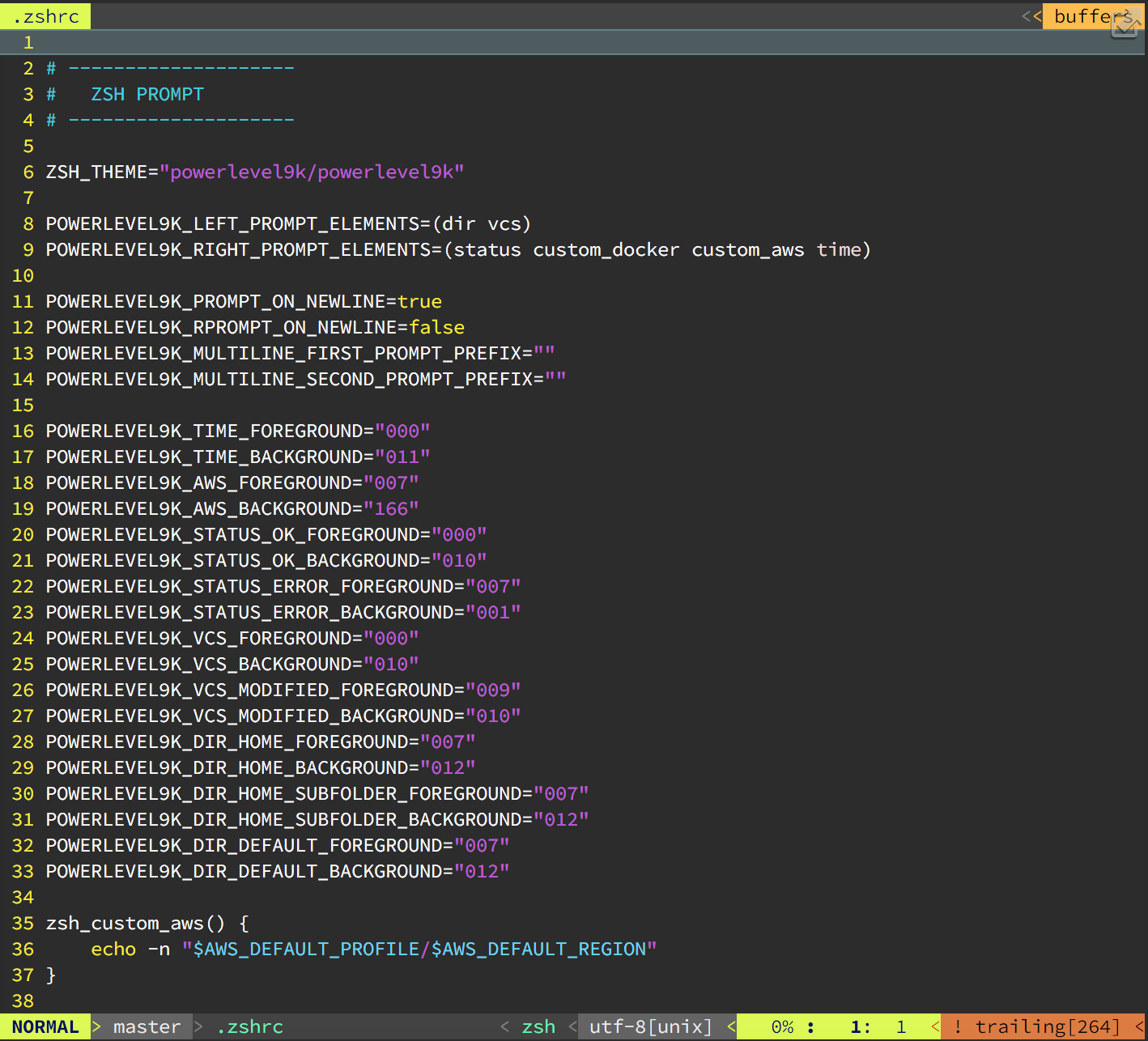This screenshot has height=1041, width=1148.
Task: Click line number 34 in the gutter
Action: [x=23, y=897]
